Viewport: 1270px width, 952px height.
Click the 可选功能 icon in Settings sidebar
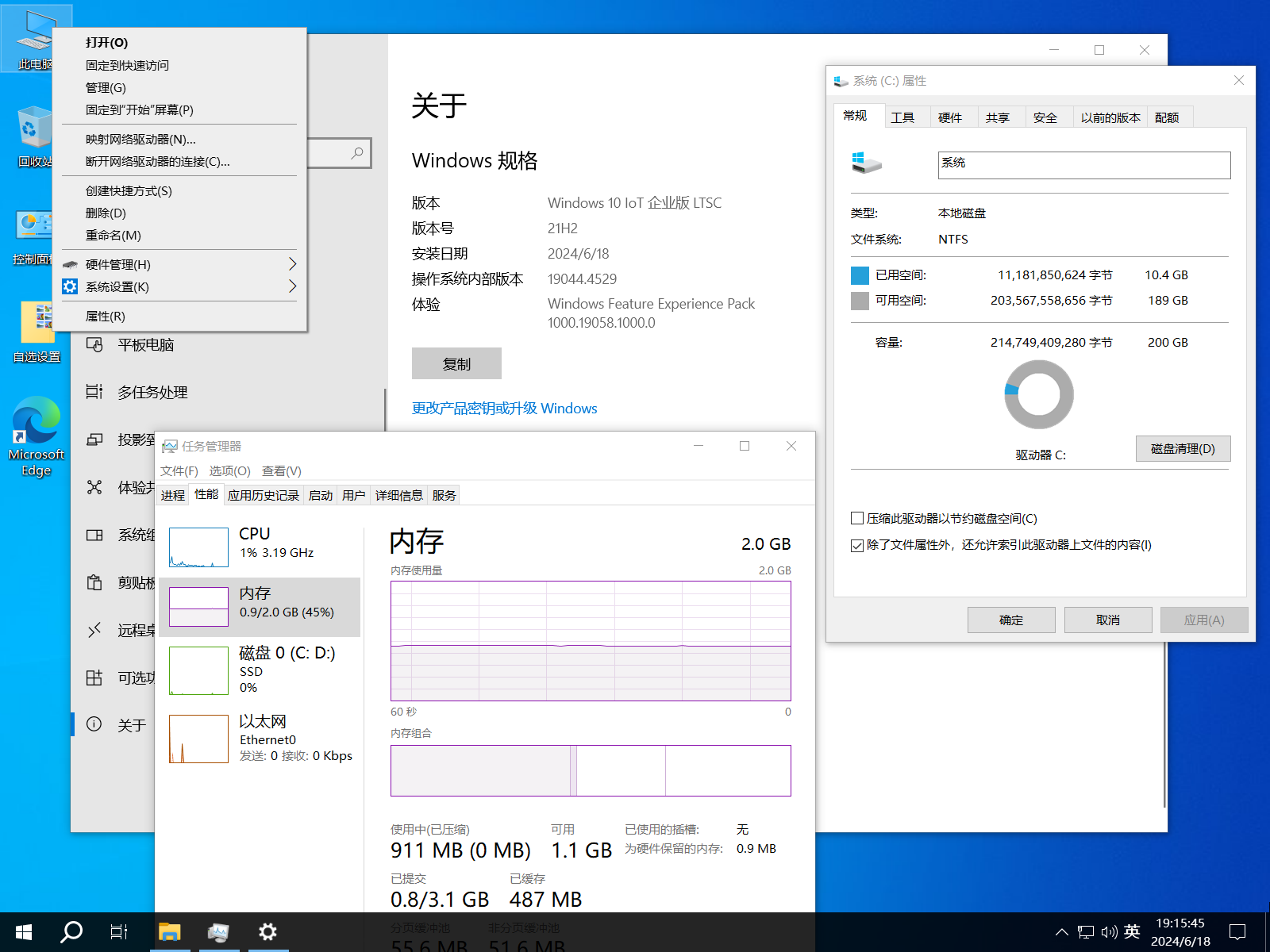[x=94, y=678]
